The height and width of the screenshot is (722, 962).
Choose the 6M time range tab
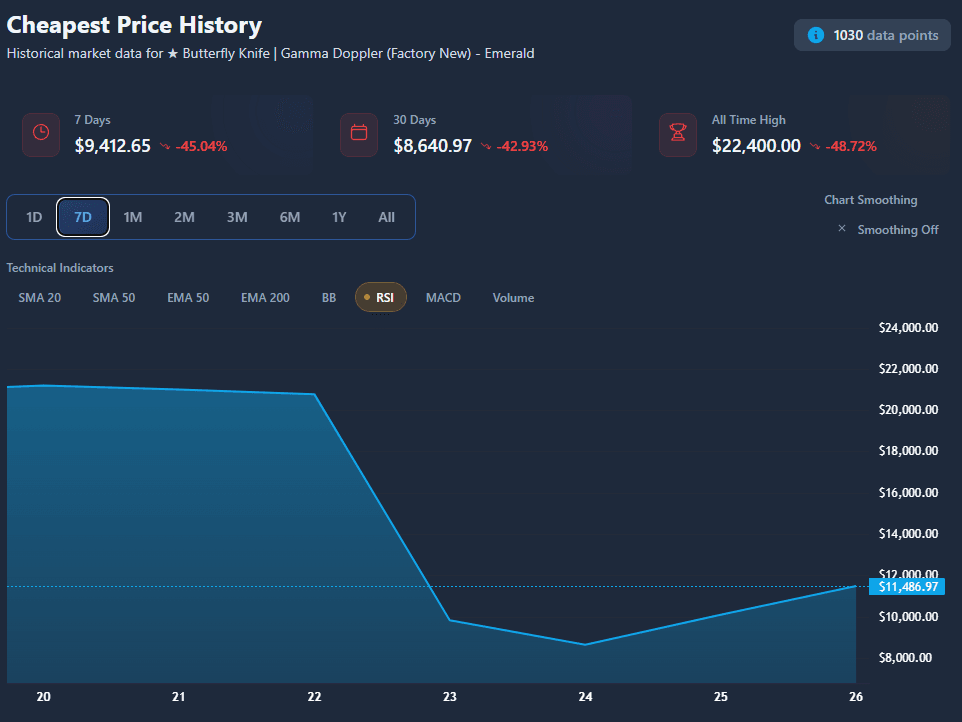point(289,217)
